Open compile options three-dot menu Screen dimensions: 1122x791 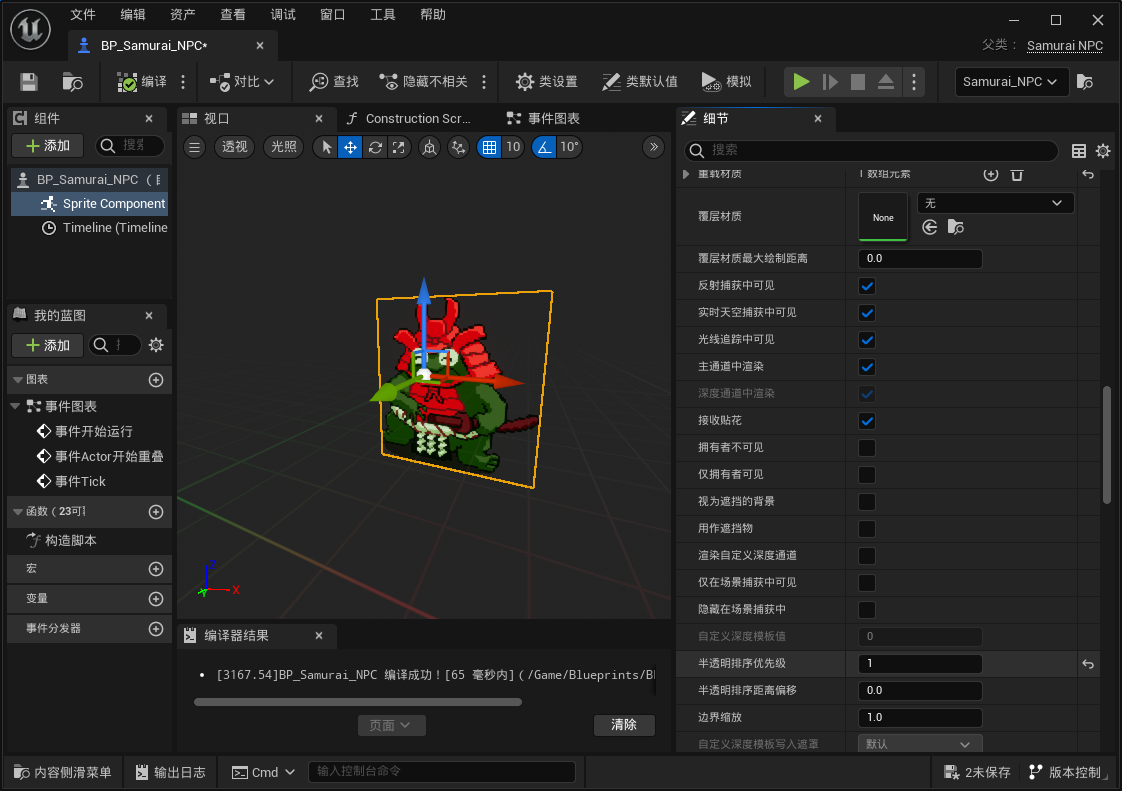pos(183,82)
